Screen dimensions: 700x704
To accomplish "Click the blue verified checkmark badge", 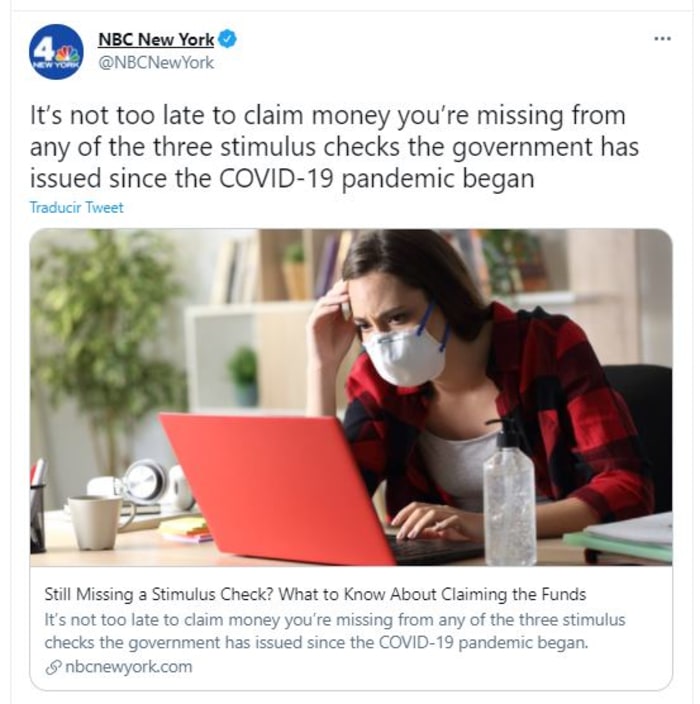I will pyautogui.click(x=227, y=39).
